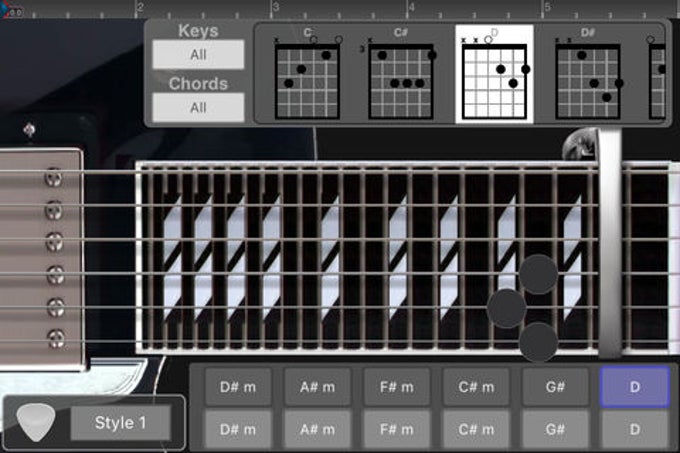Play the highlighted D chord button
Viewport: 680px width, 453px height.
[x=634, y=387]
